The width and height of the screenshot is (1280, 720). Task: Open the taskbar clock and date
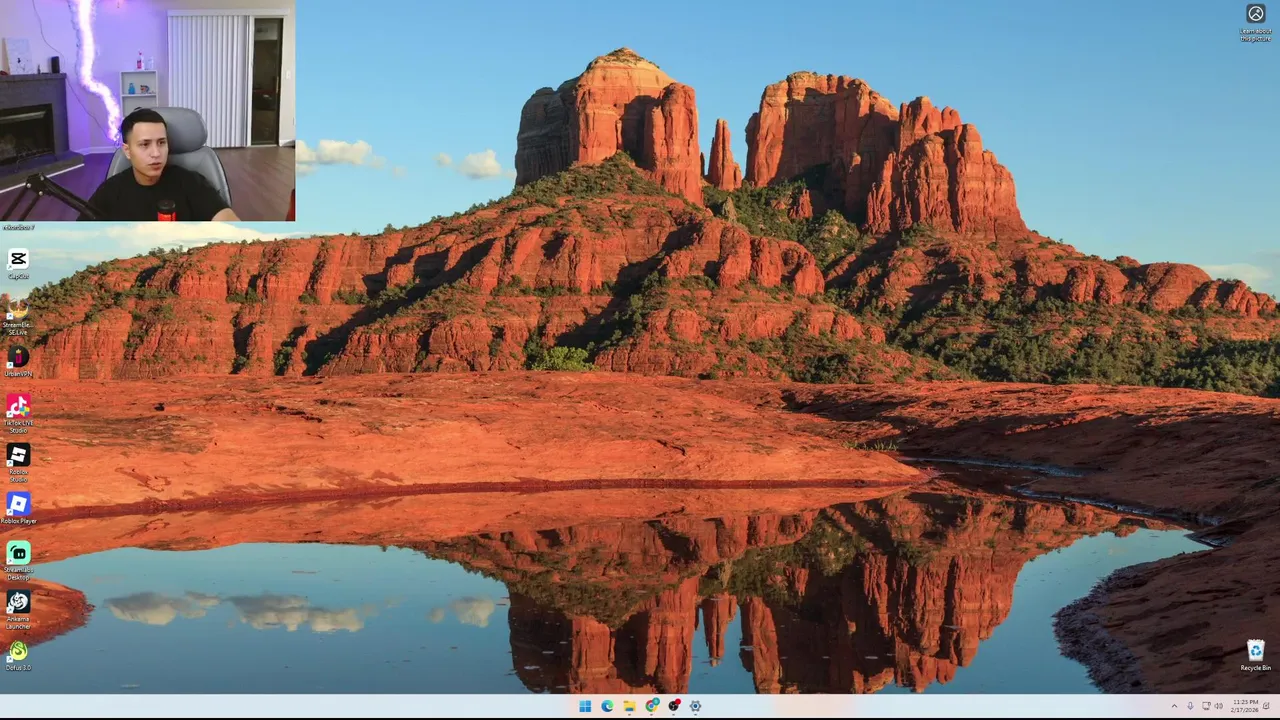click(1245, 706)
